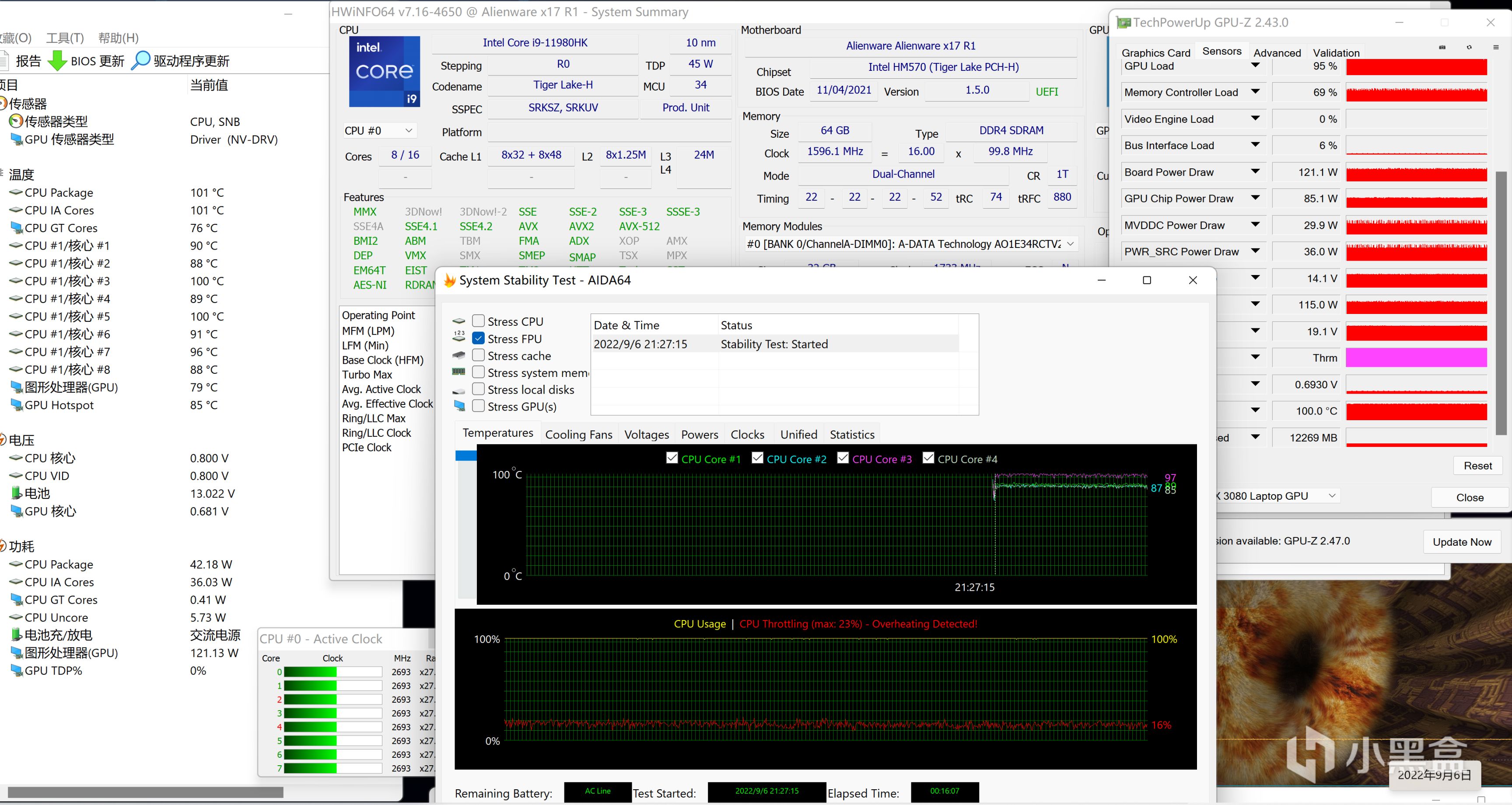Click the driver update magnifier icon
1512x805 pixels.
[140, 60]
